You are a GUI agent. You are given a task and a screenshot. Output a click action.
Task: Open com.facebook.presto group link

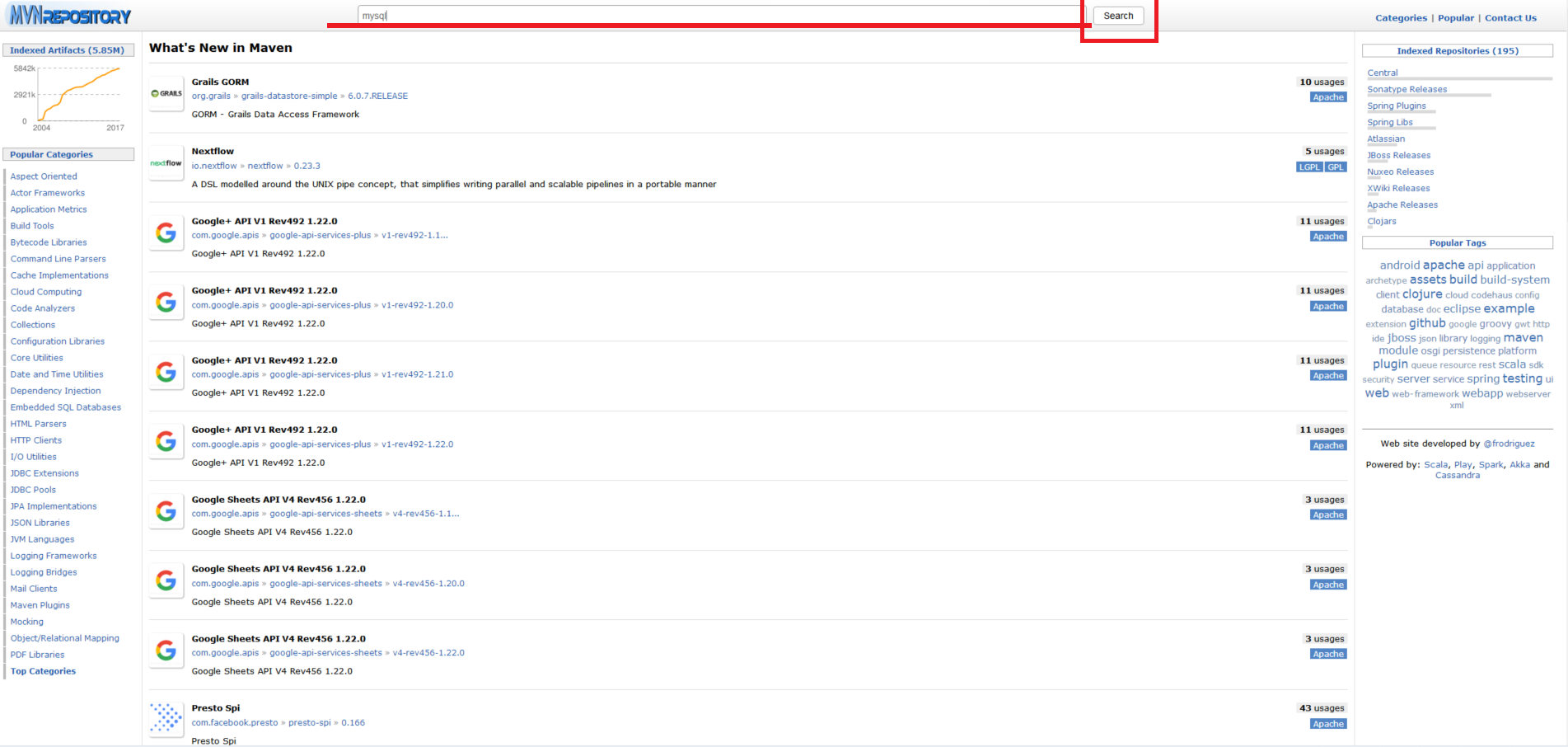235,723
